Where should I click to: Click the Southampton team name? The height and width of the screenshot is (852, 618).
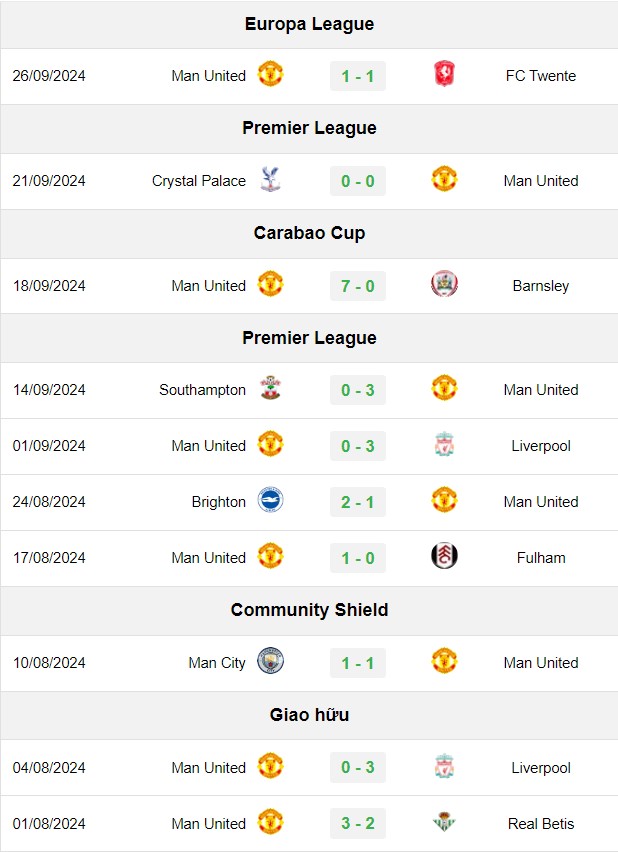(x=202, y=390)
